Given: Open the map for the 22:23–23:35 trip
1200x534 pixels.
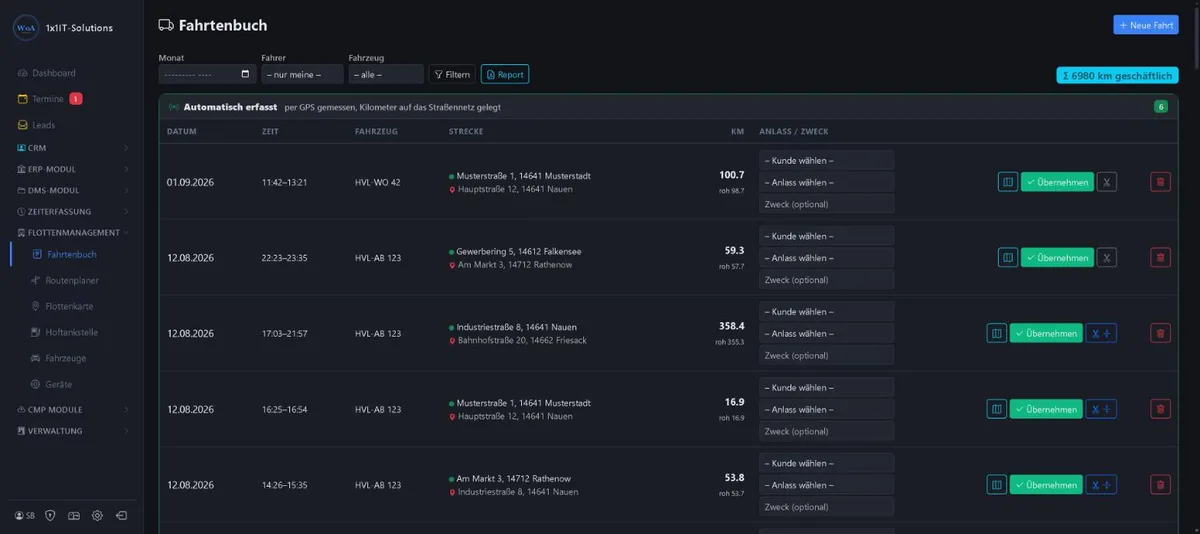Looking at the screenshot, I should pyautogui.click(x=1008, y=257).
